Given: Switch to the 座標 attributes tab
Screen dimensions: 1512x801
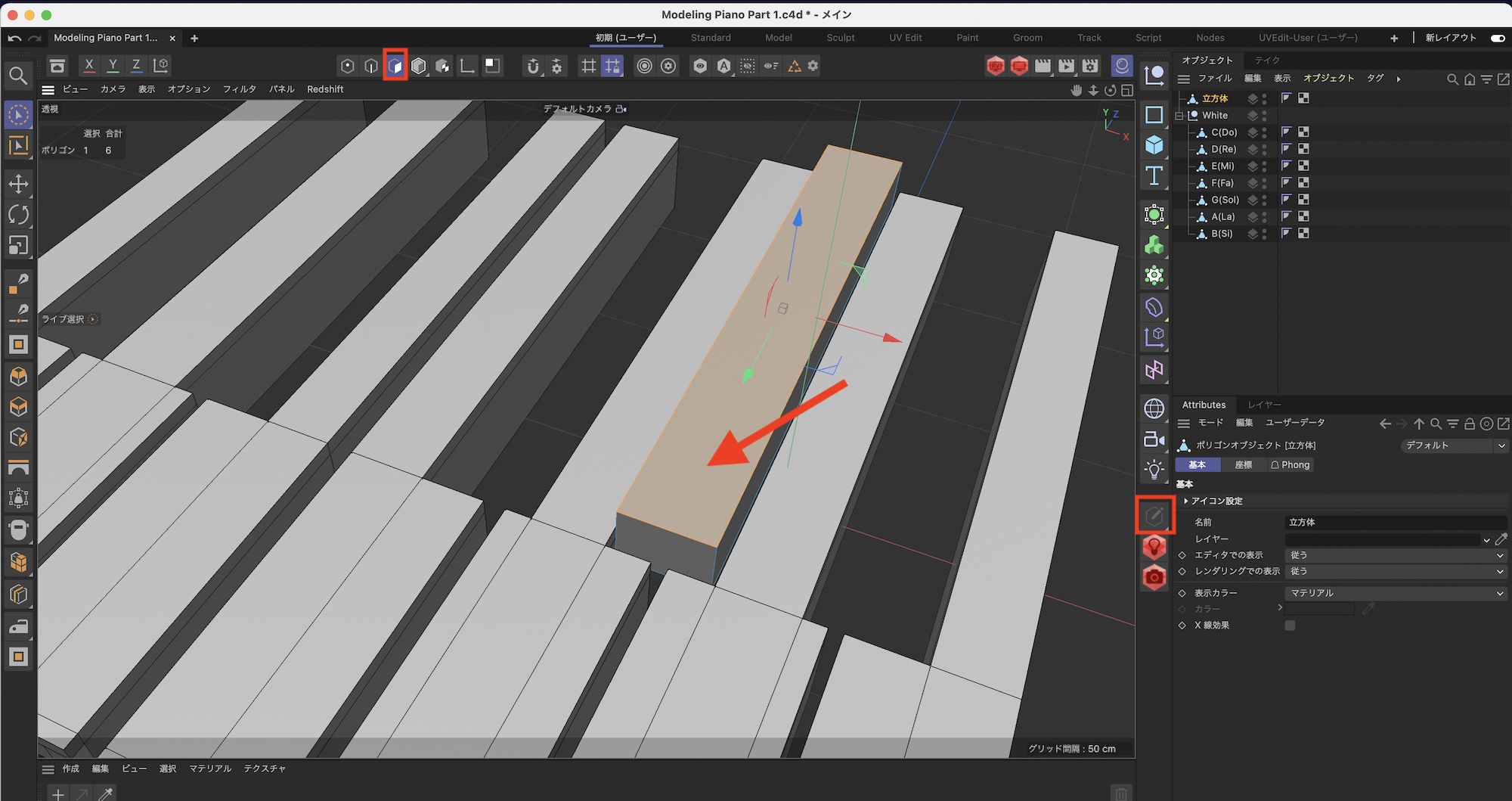Looking at the screenshot, I should (1243, 465).
